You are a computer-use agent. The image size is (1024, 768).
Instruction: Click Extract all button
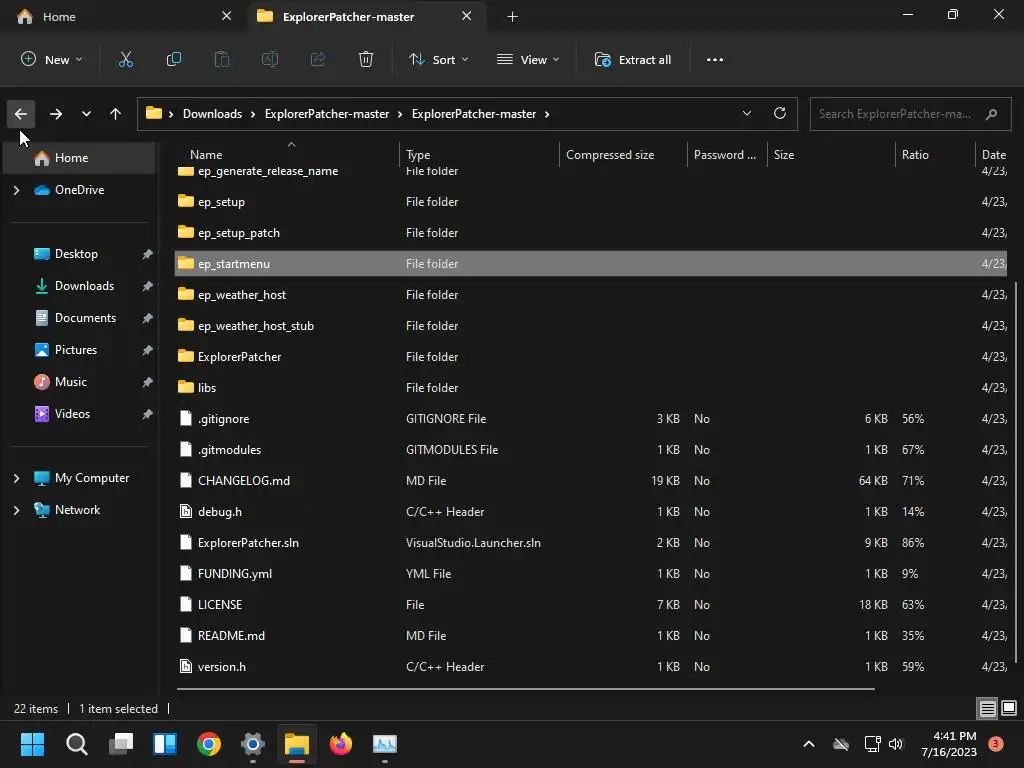point(632,59)
